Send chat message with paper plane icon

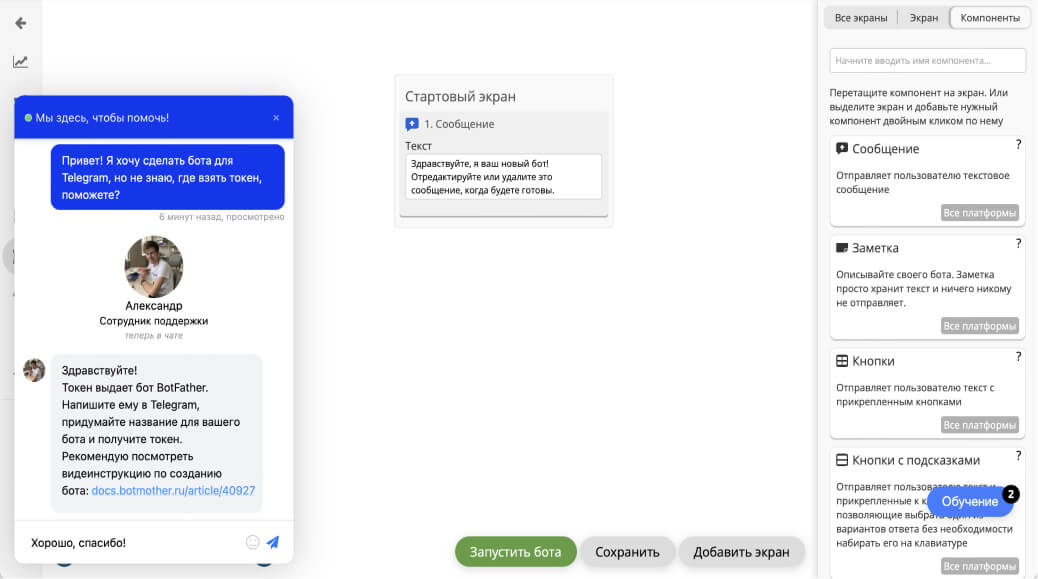pos(273,542)
